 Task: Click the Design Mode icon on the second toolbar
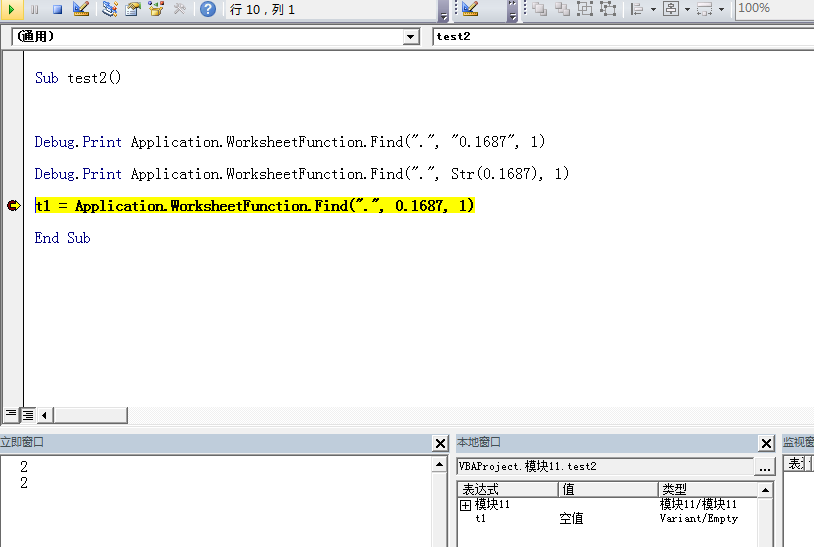470,9
